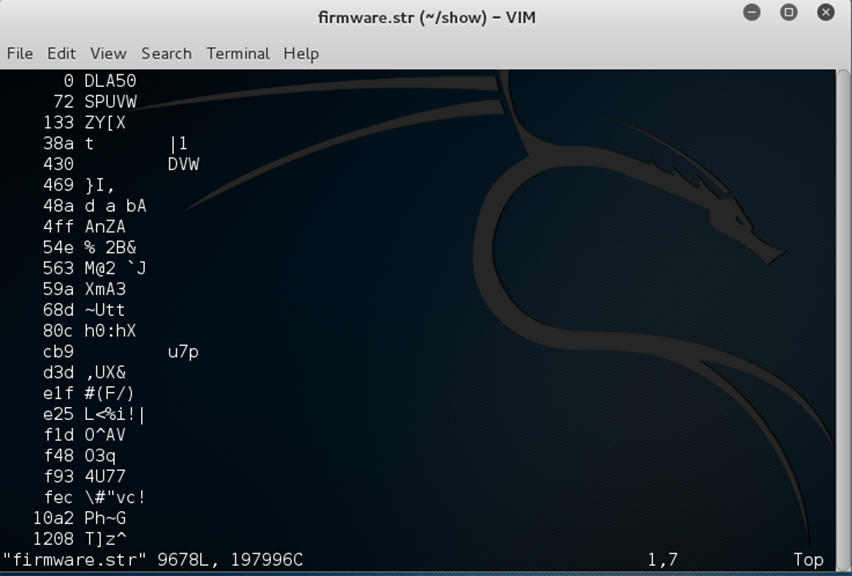Click the Top scroll position indicator
The image size is (852, 576).
point(809,560)
